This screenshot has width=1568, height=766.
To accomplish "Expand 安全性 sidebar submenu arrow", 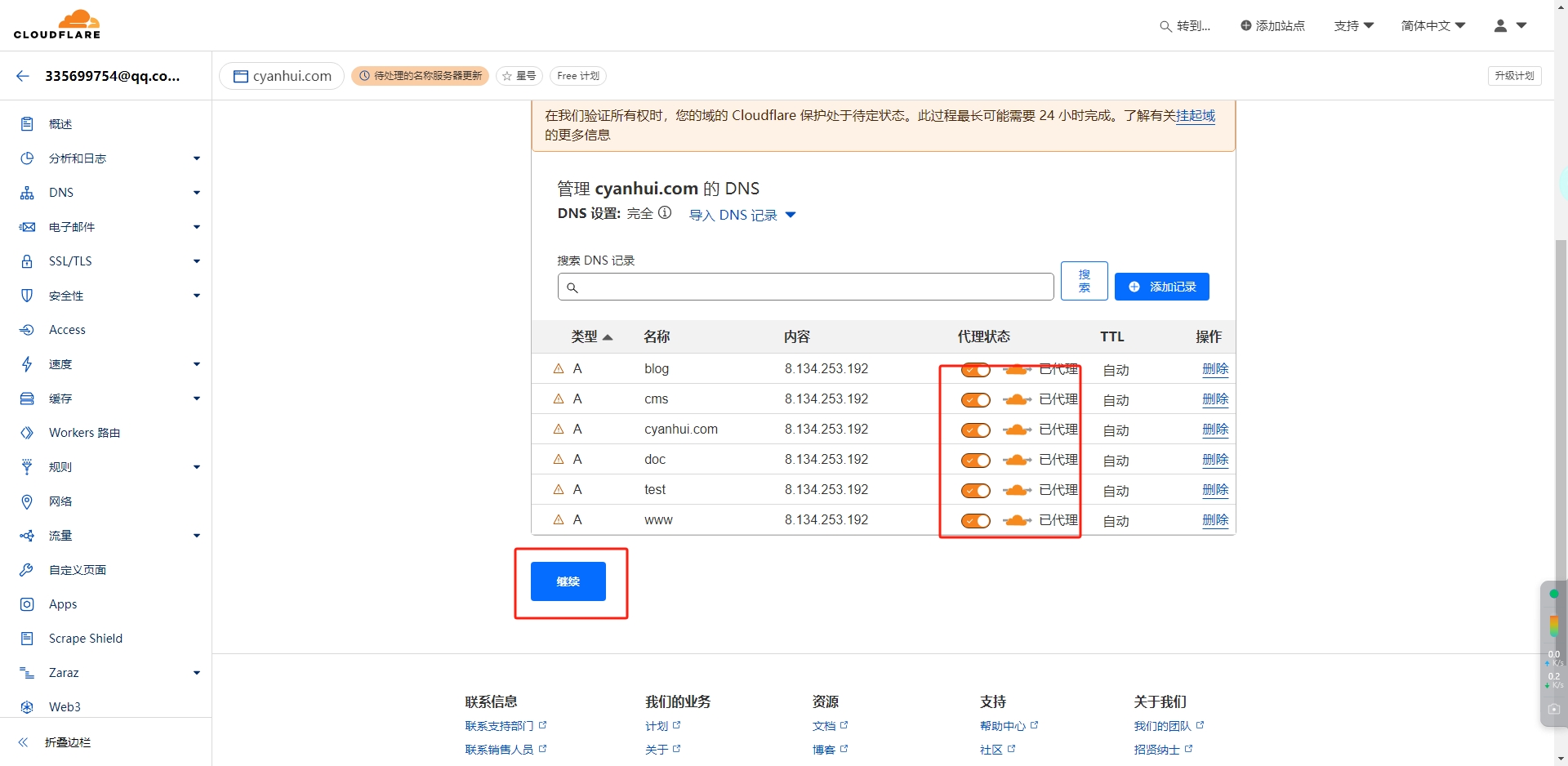I will tap(197, 296).
